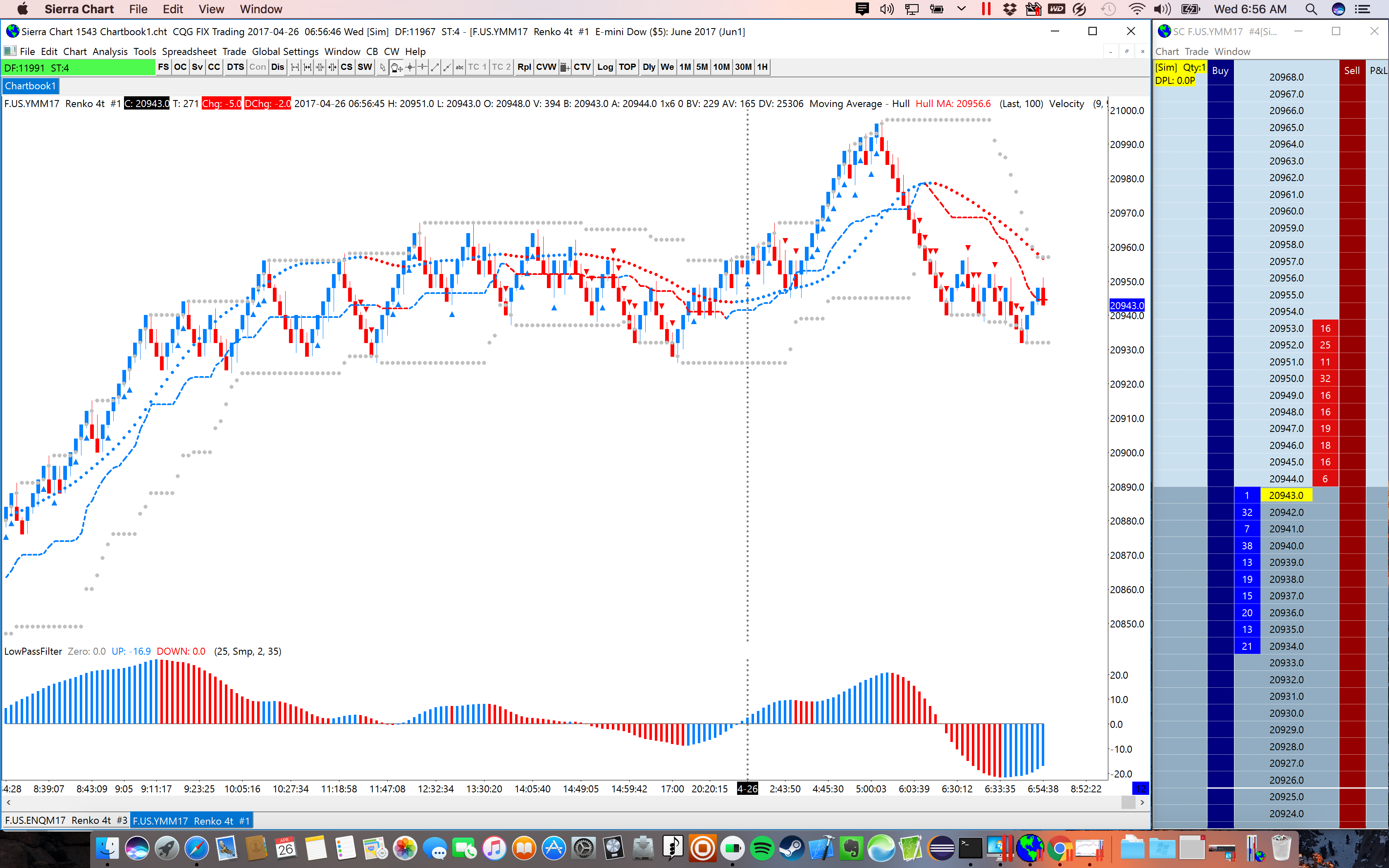This screenshot has width=1389, height=868.
Task: Pick the abc text drawing tool
Action: pos(460,67)
